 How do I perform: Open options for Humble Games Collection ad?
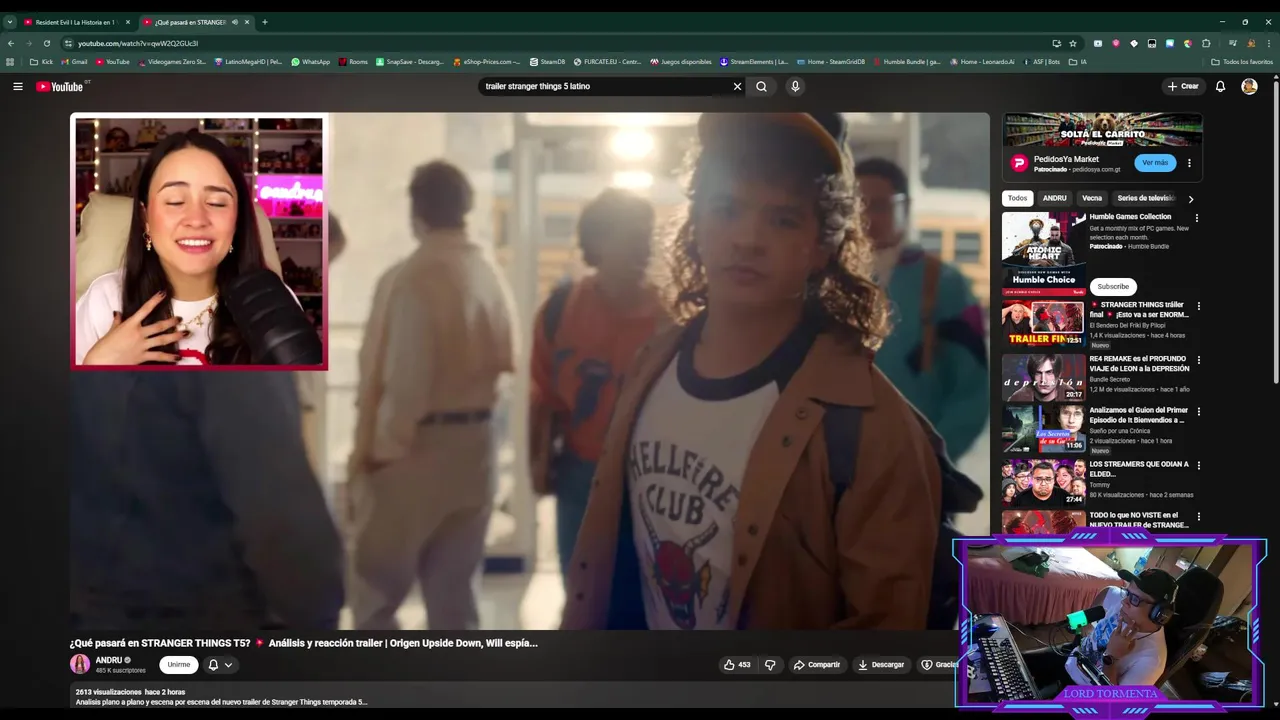pyautogui.click(x=1197, y=218)
